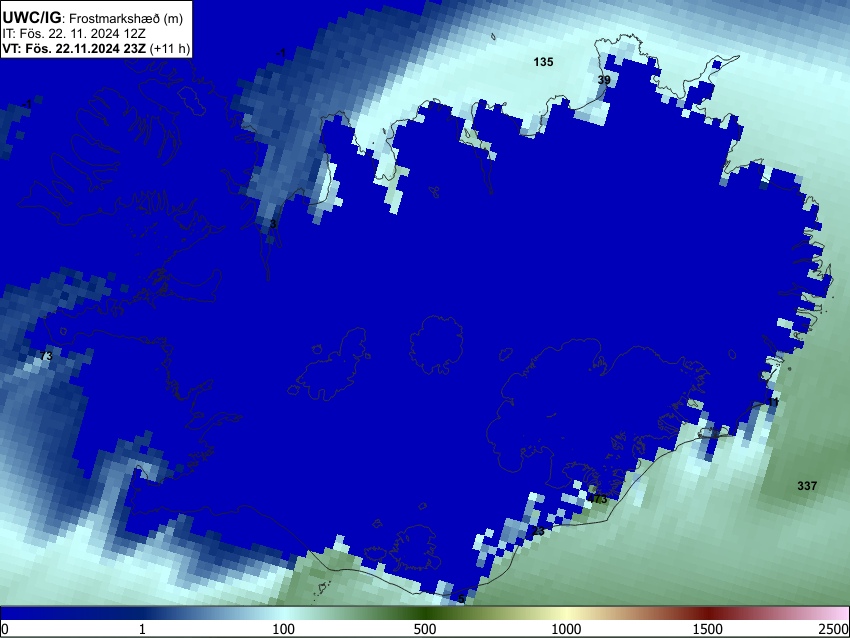
Task: Click the map value label 135
Action: 543,62
